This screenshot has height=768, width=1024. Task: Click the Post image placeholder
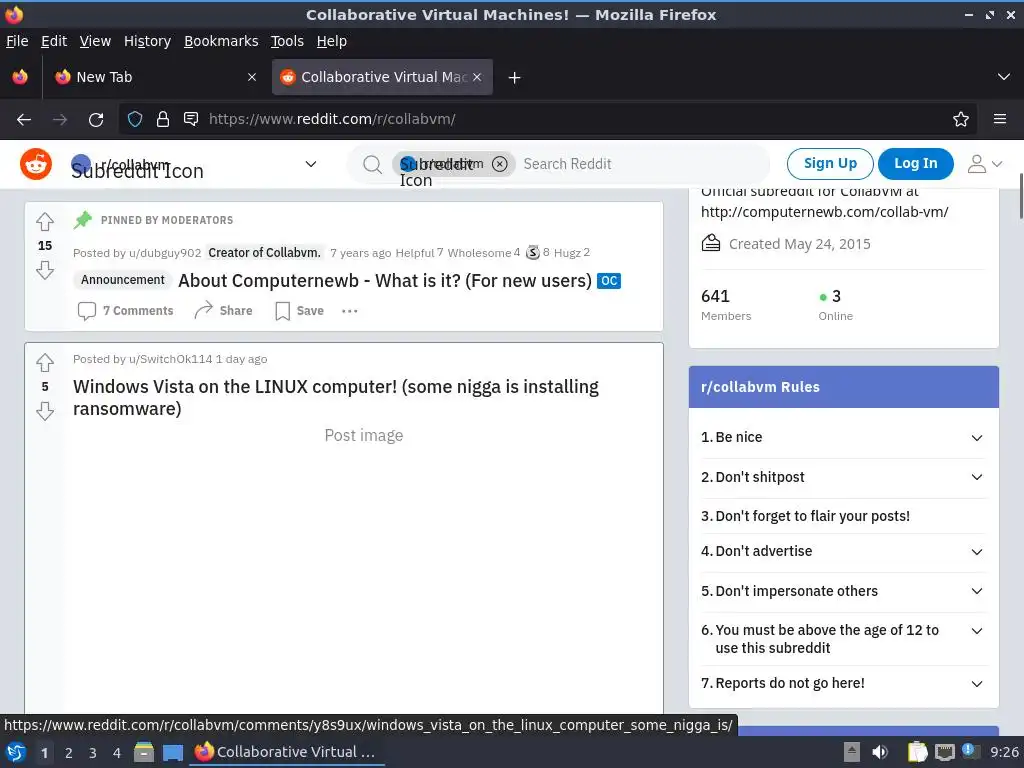(x=364, y=436)
